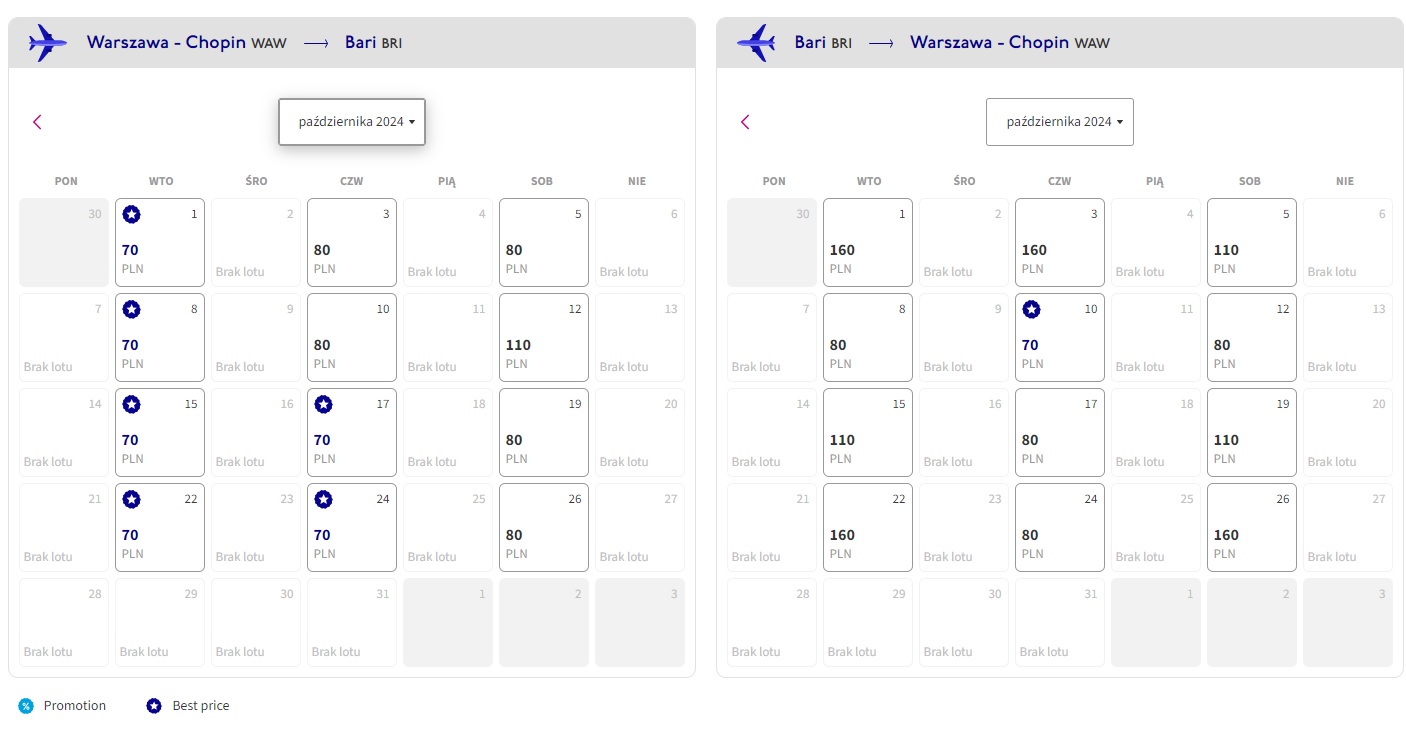Go to previous month in outbound calendar
The width and height of the screenshot is (1406, 732).
[x=38, y=122]
